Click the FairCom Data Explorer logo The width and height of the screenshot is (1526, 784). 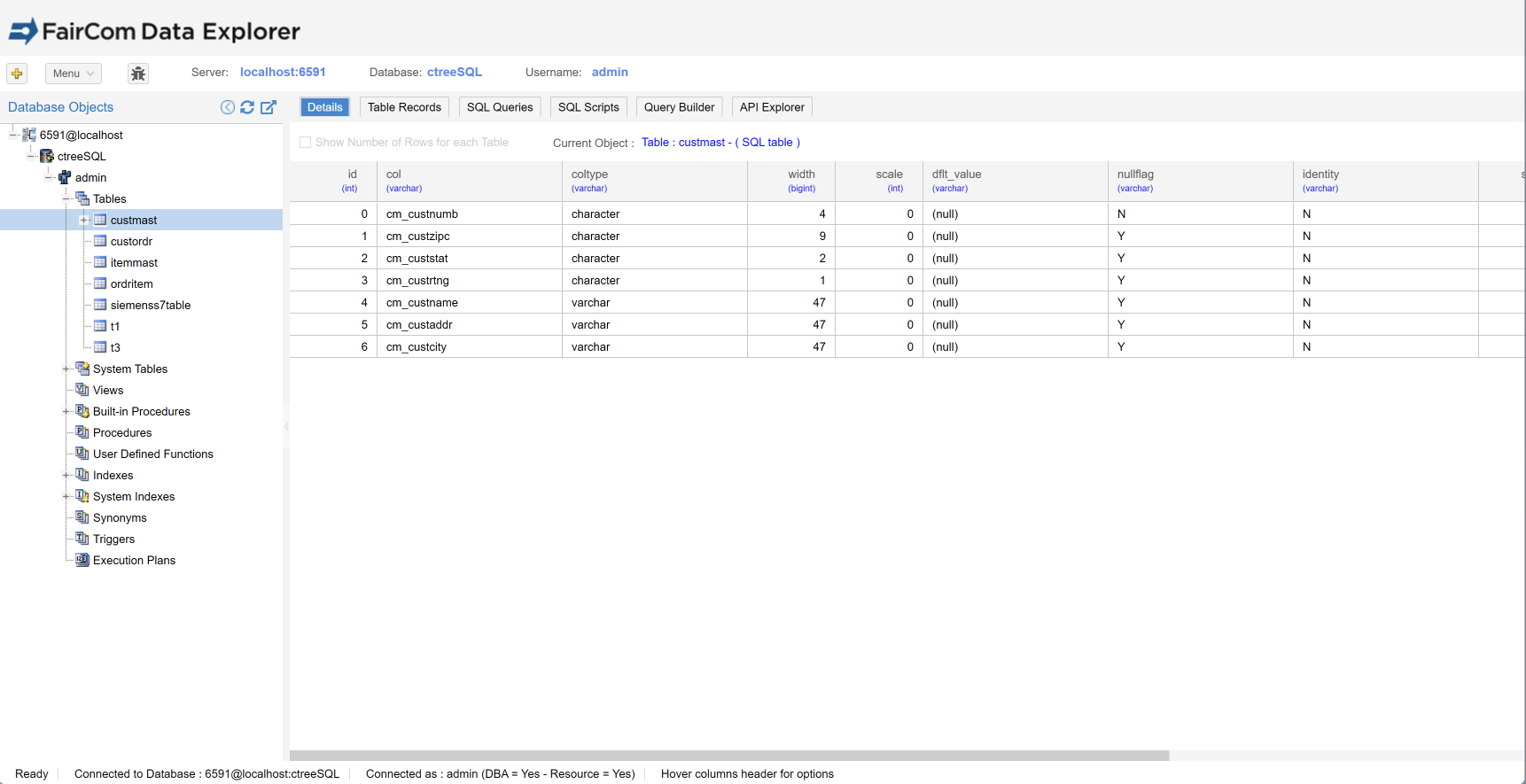[154, 31]
